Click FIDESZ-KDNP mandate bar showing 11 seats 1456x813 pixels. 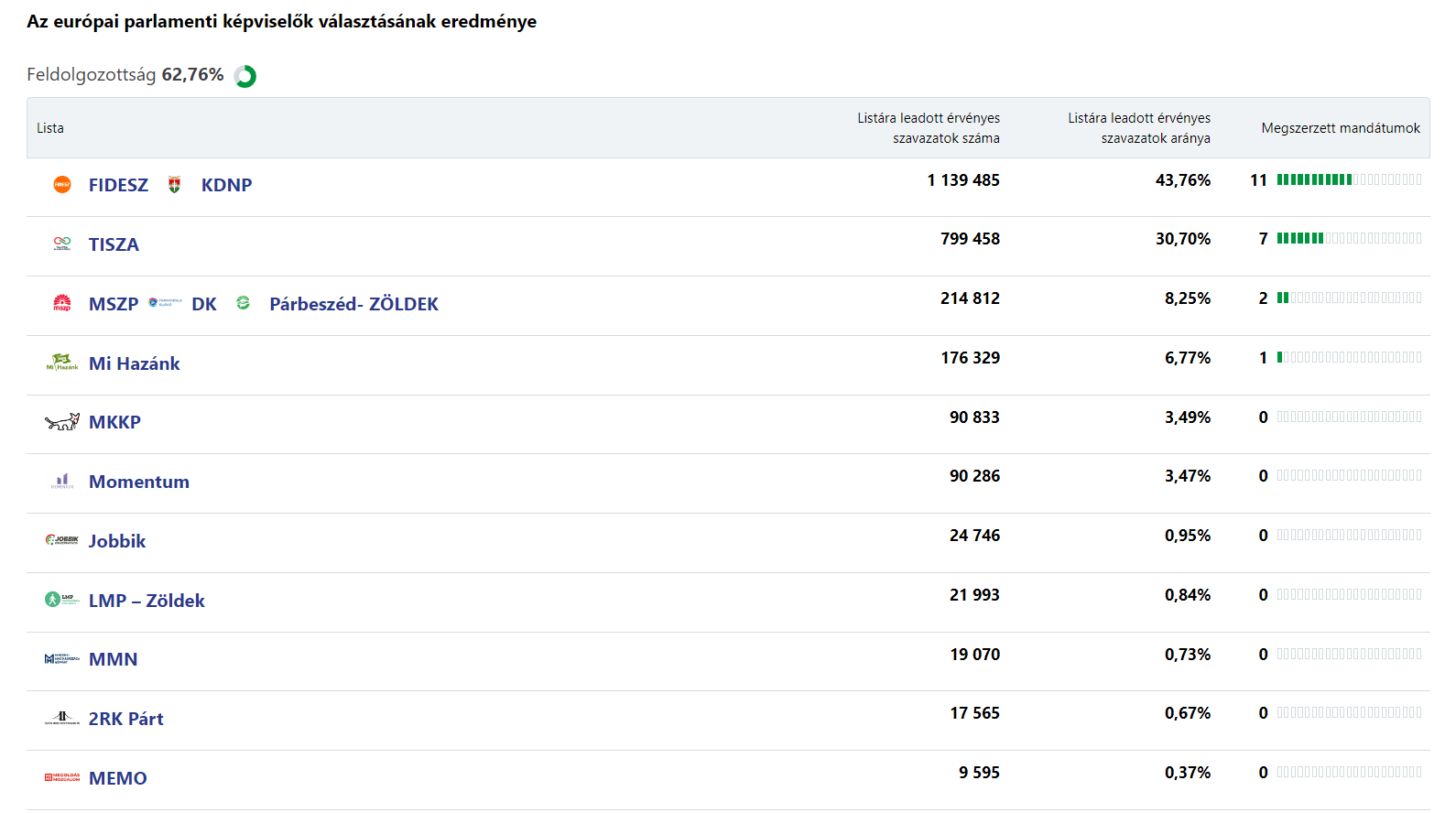(1349, 179)
